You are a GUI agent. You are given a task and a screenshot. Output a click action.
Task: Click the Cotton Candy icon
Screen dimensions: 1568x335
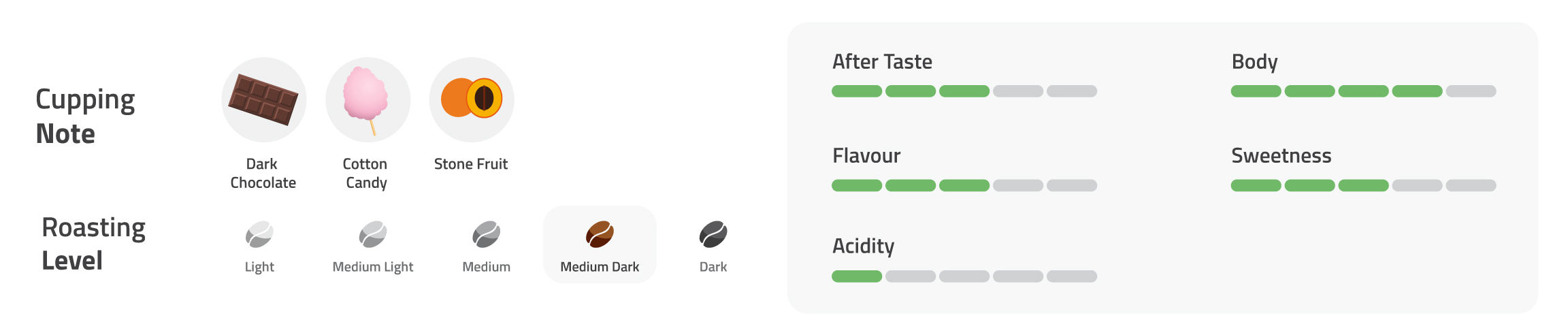tap(367, 98)
